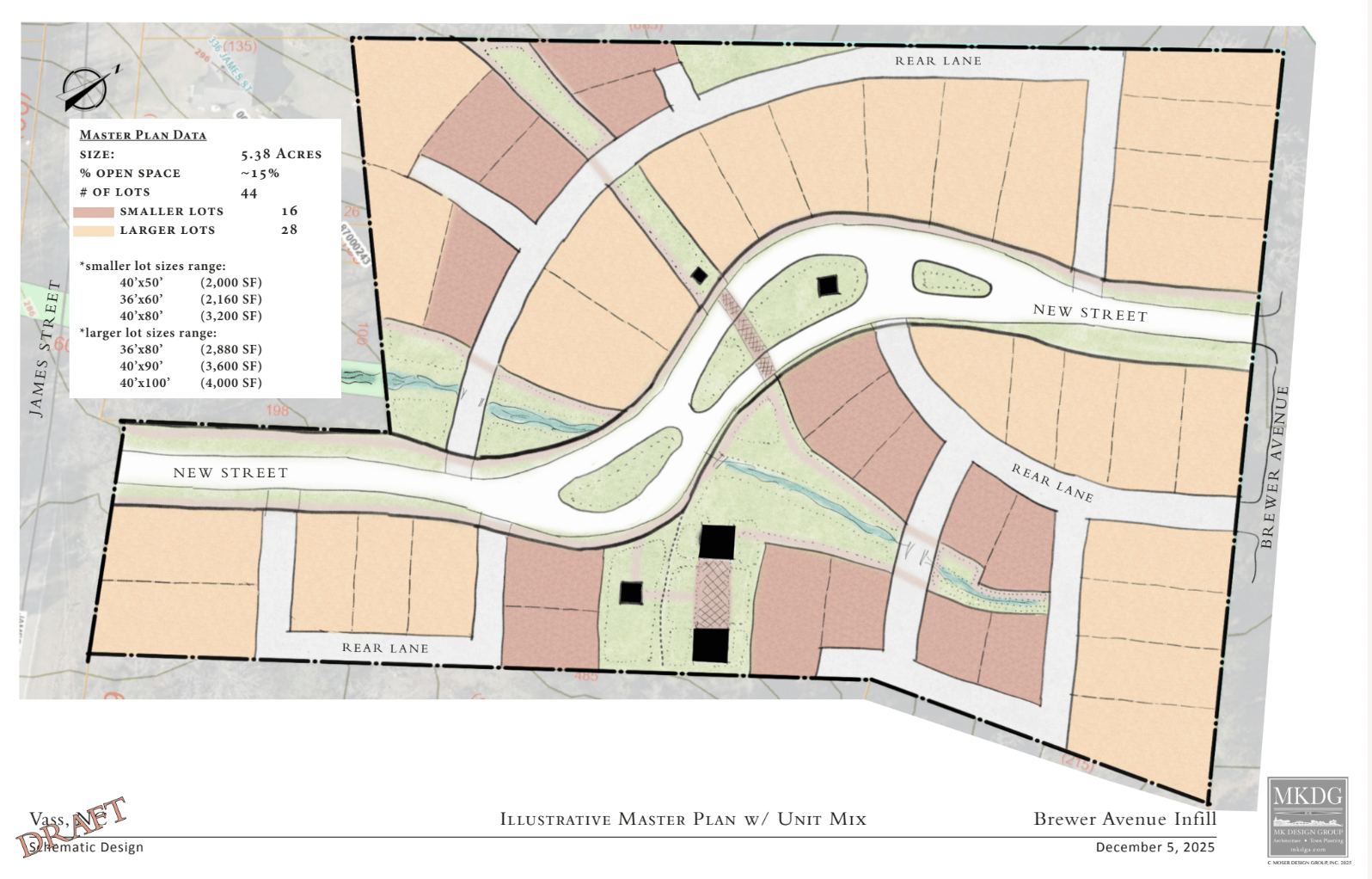Click '*smaller lot sizes range:' text
The height and width of the screenshot is (879, 1372).
[152, 266]
